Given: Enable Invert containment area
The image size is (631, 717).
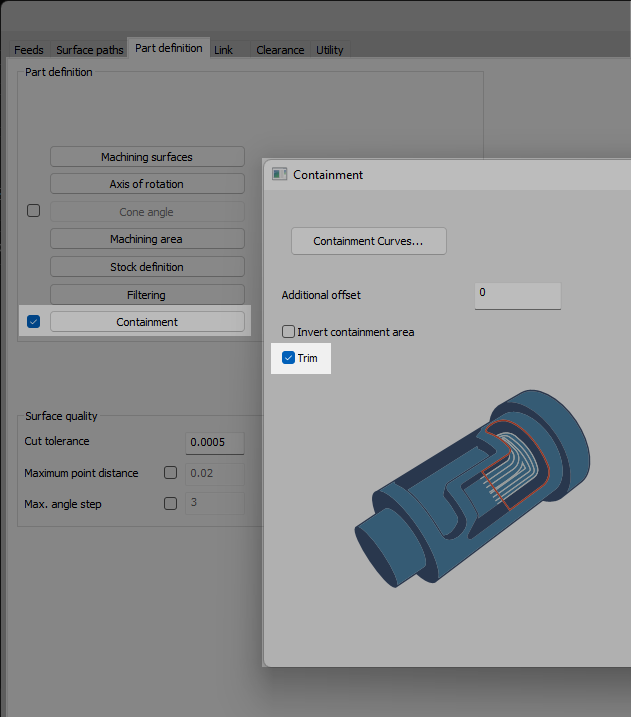Looking at the screenshot, I should [289, 332].
